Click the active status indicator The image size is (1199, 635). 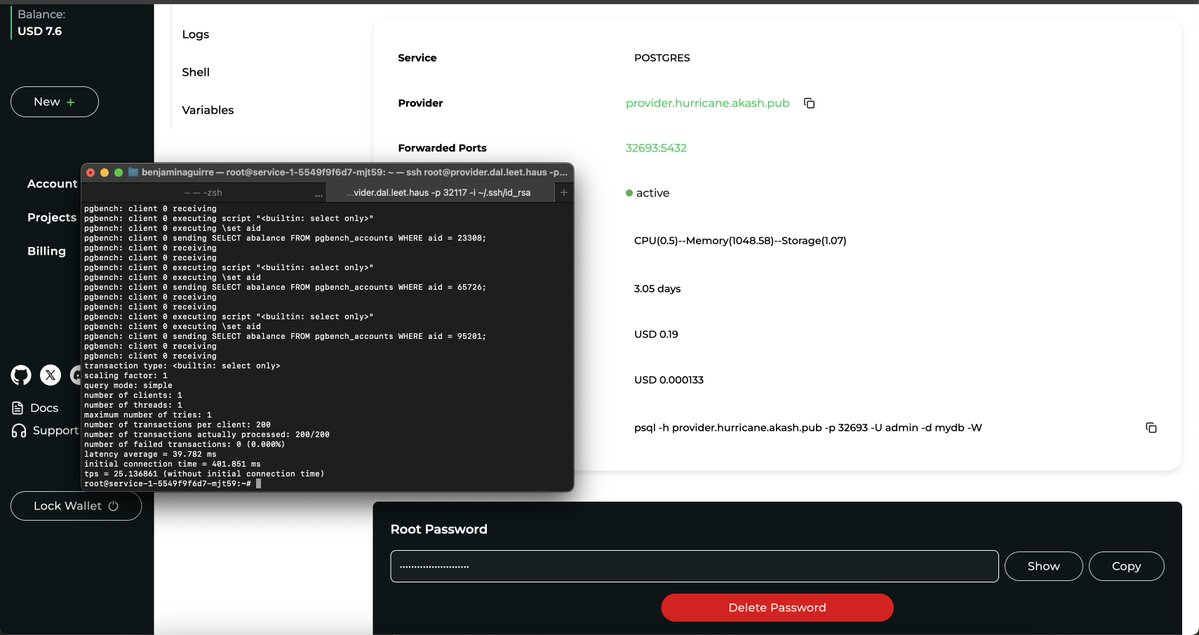[648, 194]
